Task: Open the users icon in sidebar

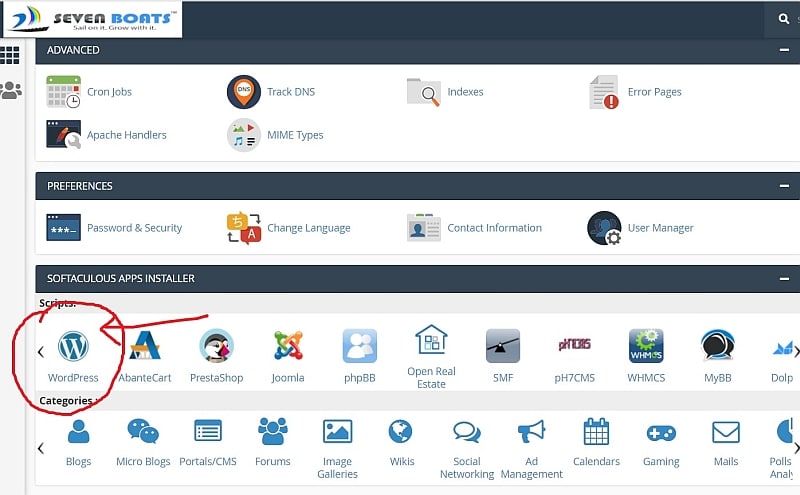Action: (10, 90)
